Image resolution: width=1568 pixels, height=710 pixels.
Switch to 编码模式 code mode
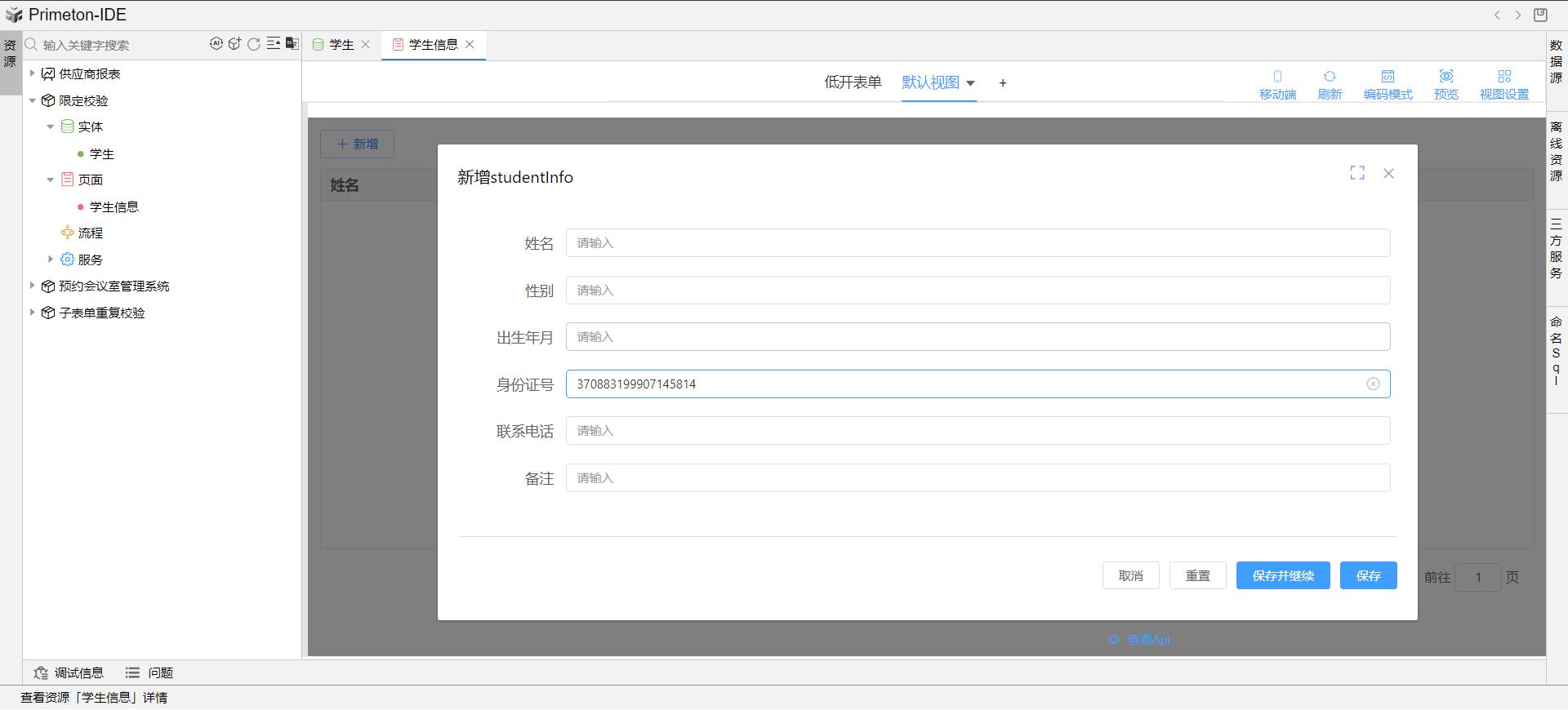1388,83
